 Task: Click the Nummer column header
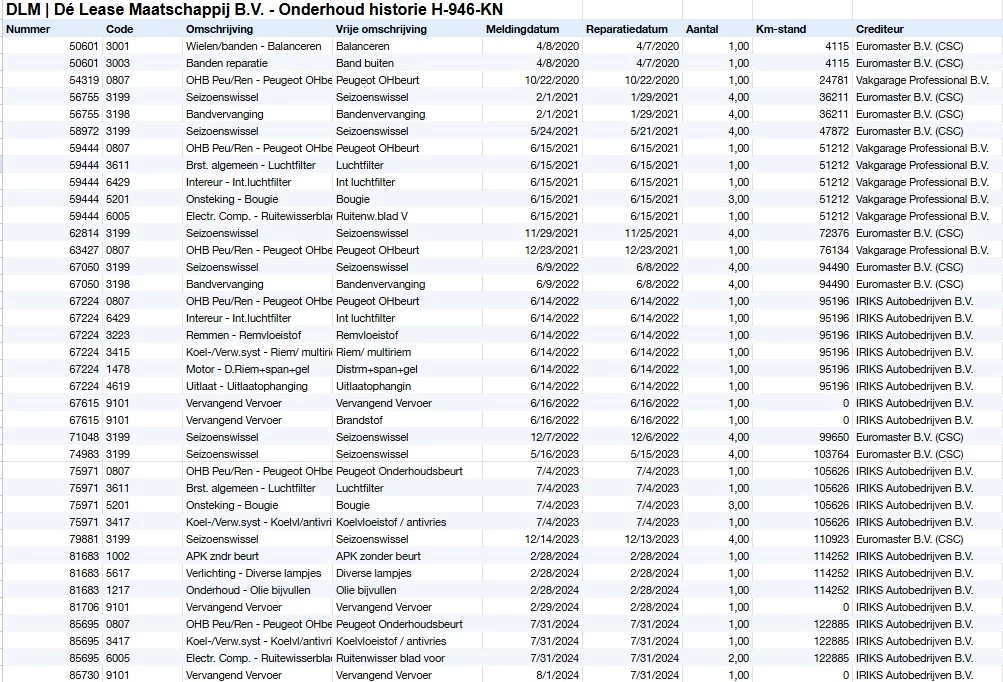pos(28,29)
